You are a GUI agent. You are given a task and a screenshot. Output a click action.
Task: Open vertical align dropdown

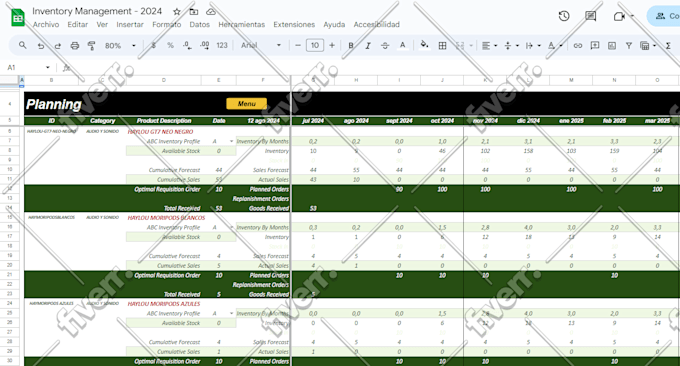tap(511, 45)
